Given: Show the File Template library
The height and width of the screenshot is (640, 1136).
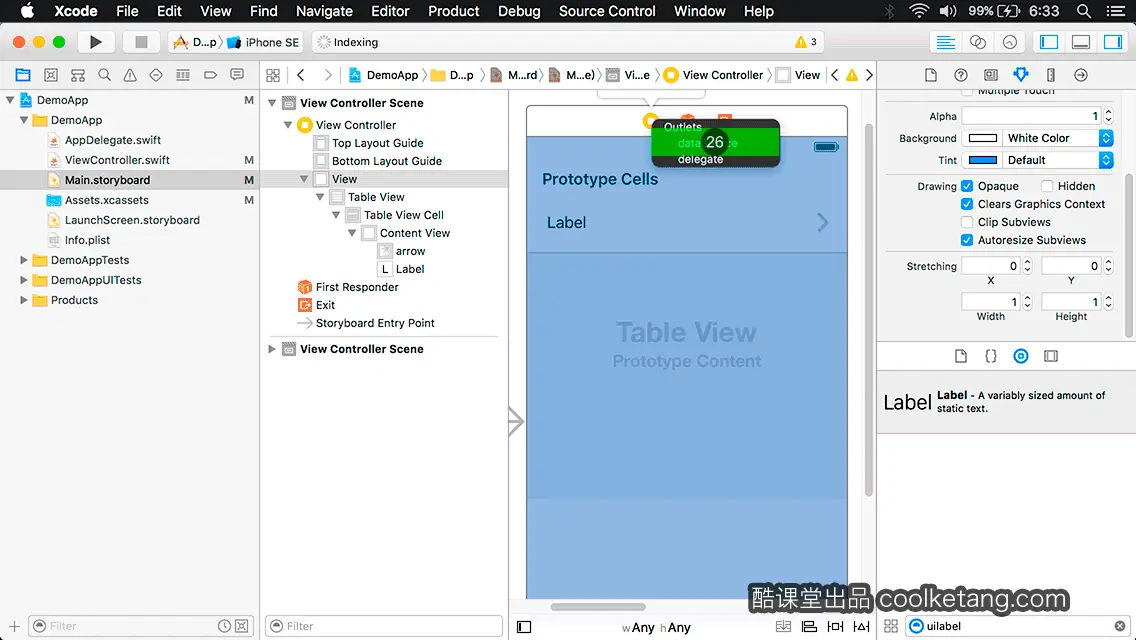Looking at the screenshot, I should (x=961, y=356).
